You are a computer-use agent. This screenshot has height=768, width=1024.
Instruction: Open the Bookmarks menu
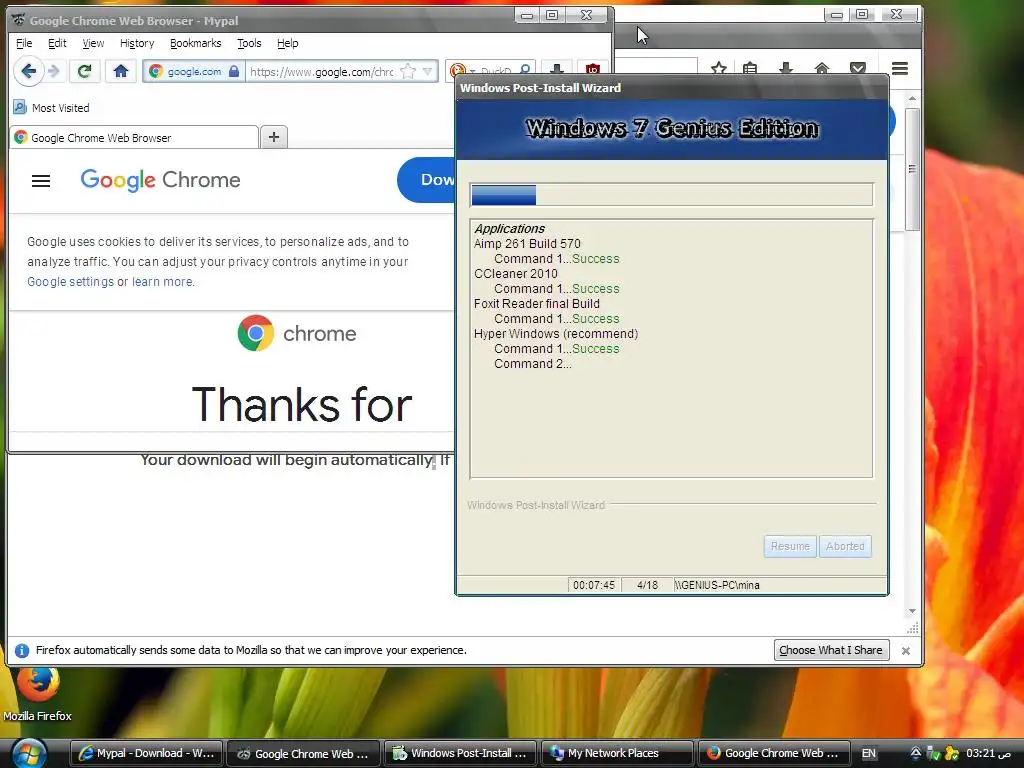(195, 43)
